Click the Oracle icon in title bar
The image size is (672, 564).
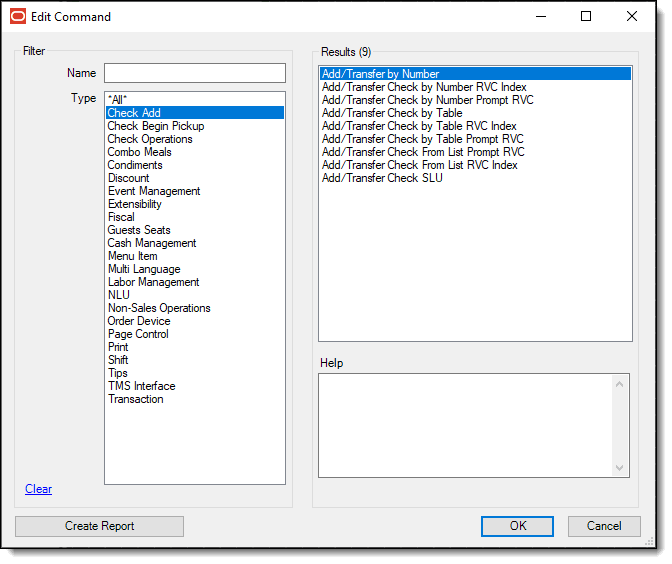coord(18,16)
